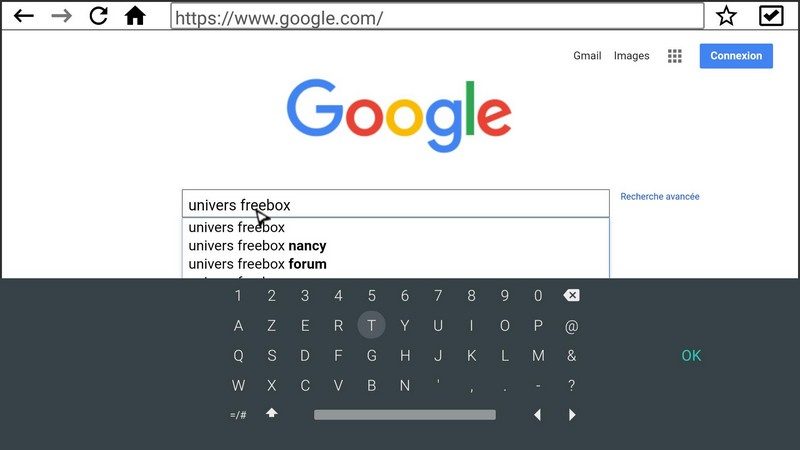Move the cursor left with the left triangle key
Screen dimensions: 800x450
tap(537, 415)
